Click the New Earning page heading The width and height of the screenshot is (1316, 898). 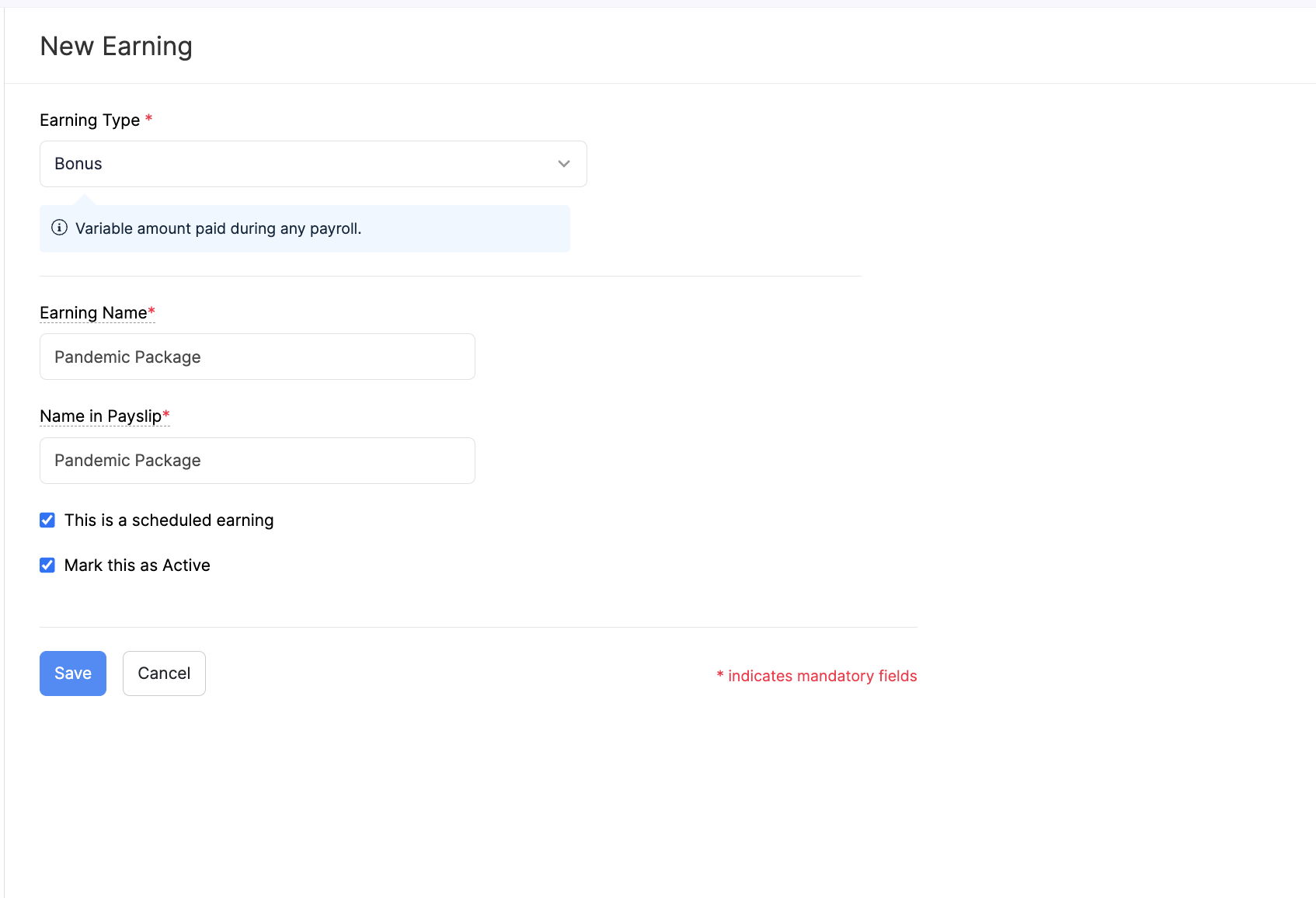tap(116, 47)
